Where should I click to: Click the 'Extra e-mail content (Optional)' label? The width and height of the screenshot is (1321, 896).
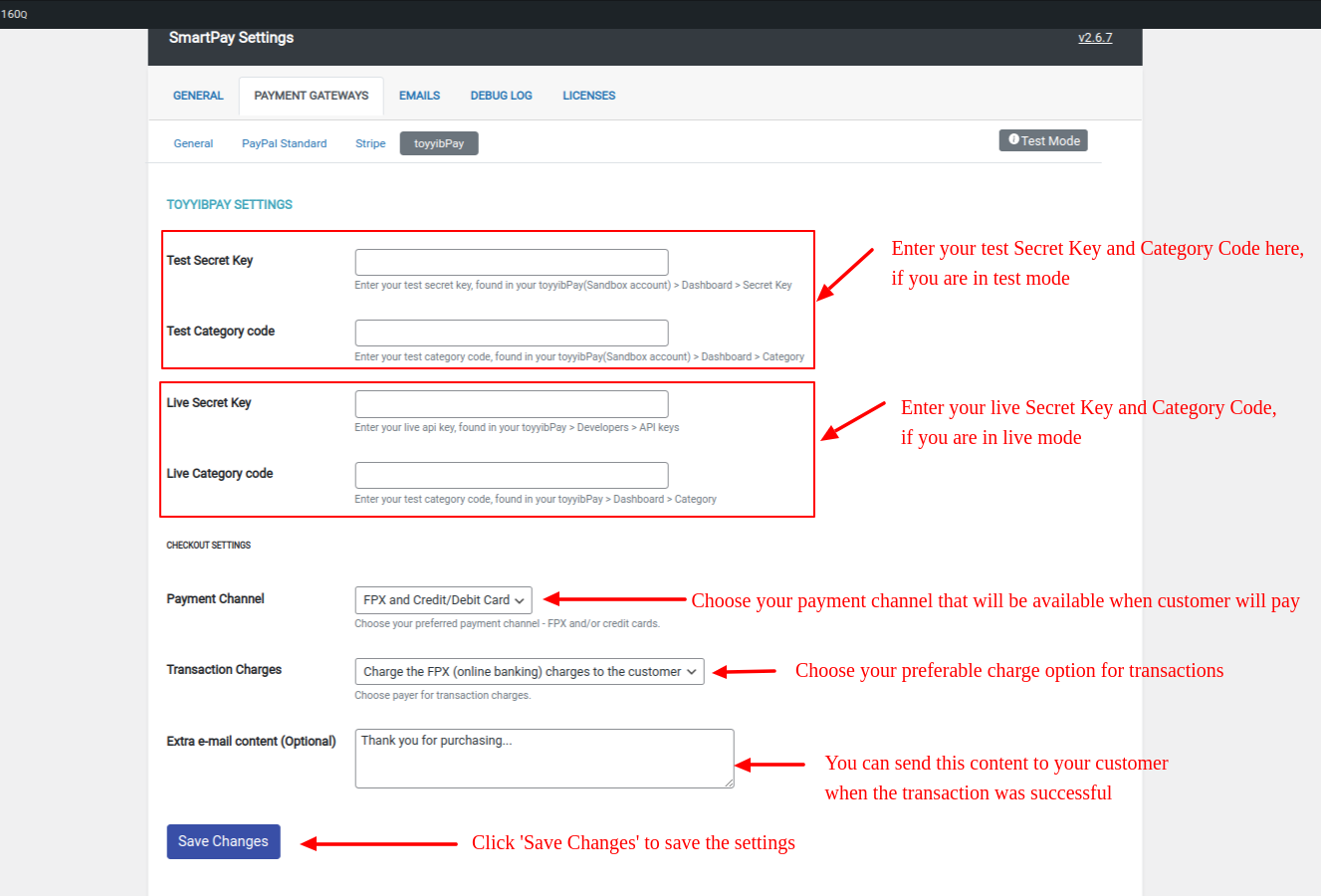click(251, 742)
